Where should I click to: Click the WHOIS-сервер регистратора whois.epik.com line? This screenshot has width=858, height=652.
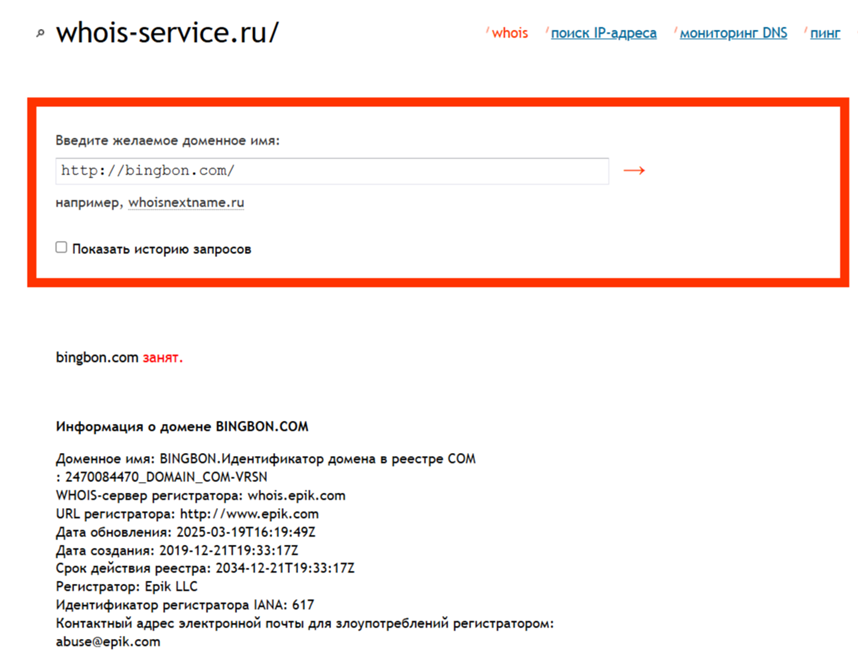pyautogui.click(x=201, y=496)
